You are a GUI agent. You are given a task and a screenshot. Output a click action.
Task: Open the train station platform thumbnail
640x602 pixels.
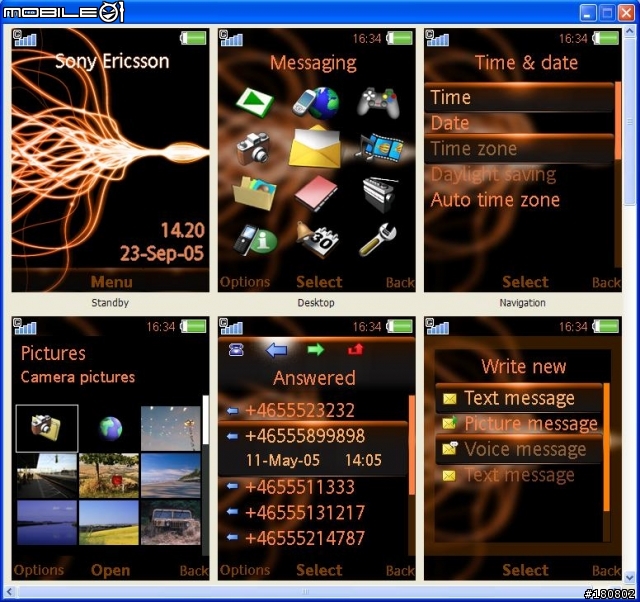(x=47, y=476)
